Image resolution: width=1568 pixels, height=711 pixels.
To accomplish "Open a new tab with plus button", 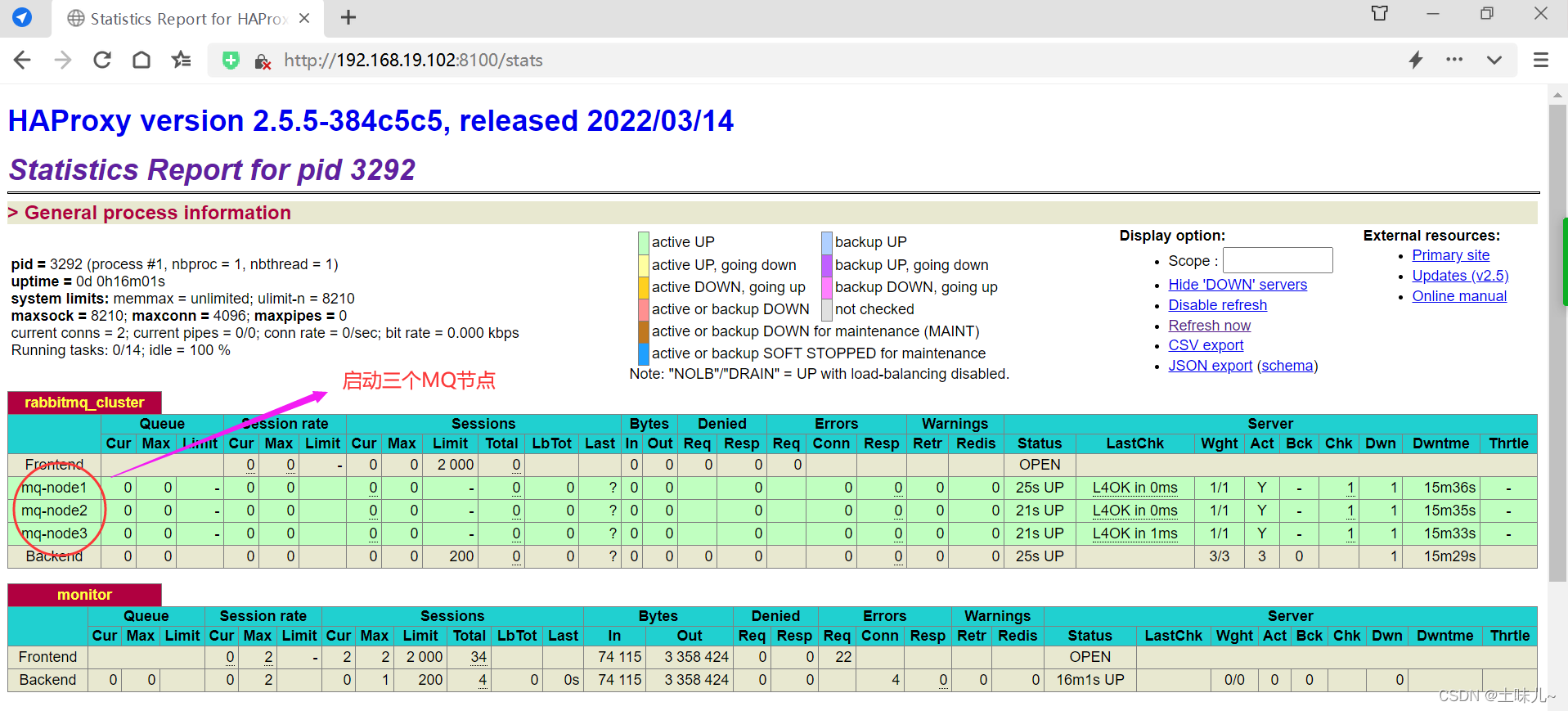I will pyautogui.click(x=348, y=17).
